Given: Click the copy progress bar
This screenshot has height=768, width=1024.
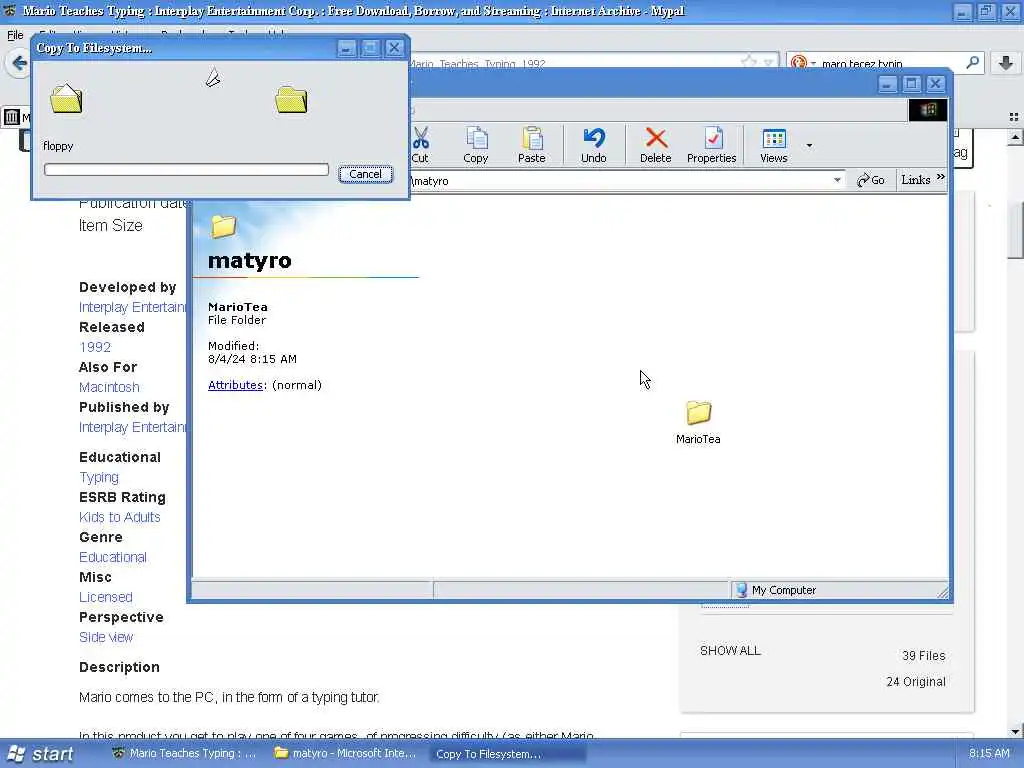Looking at the screenshot, I should click(x=186, y=170).
